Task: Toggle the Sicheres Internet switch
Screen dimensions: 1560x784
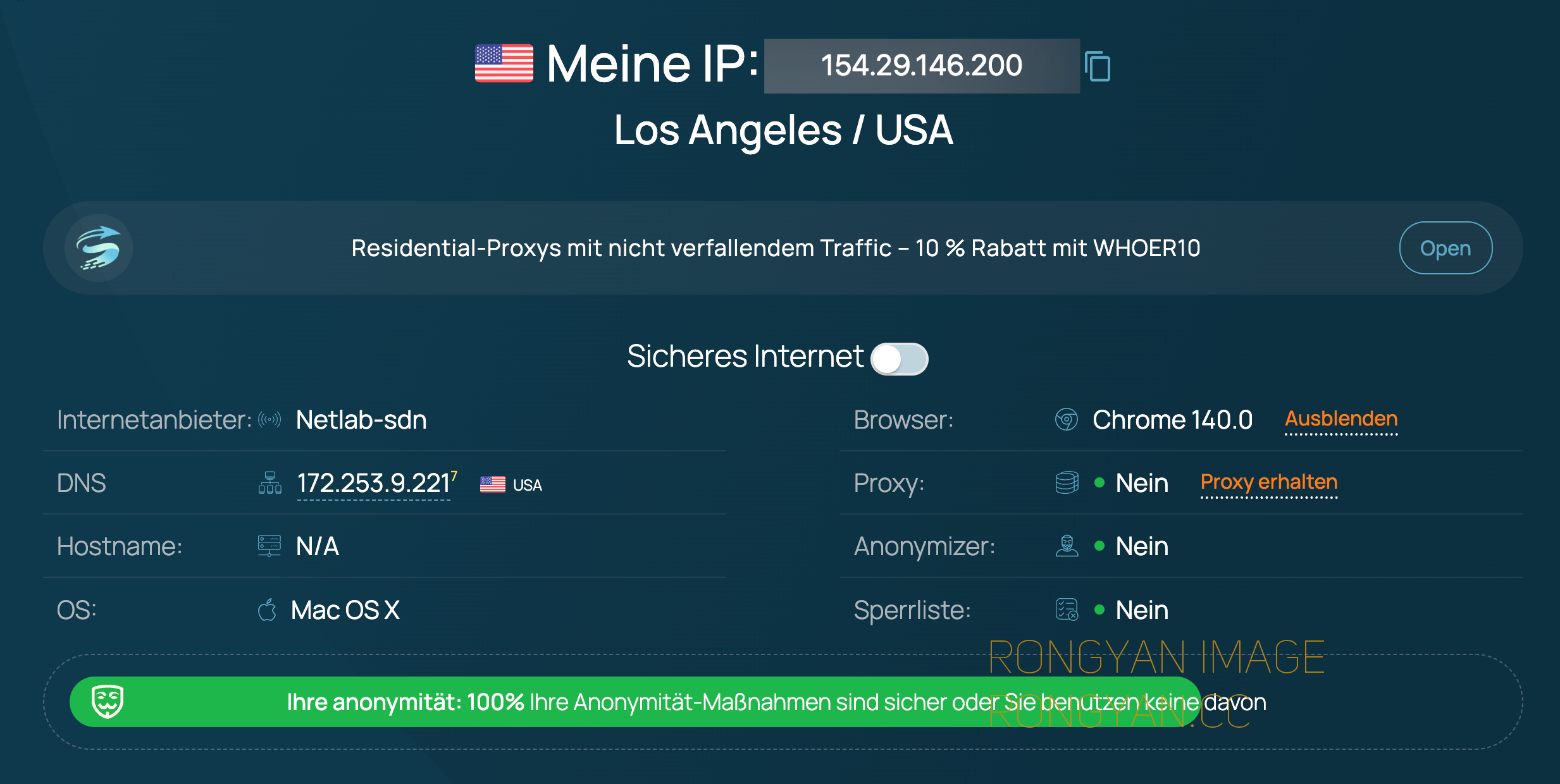Action: [899, 359]
